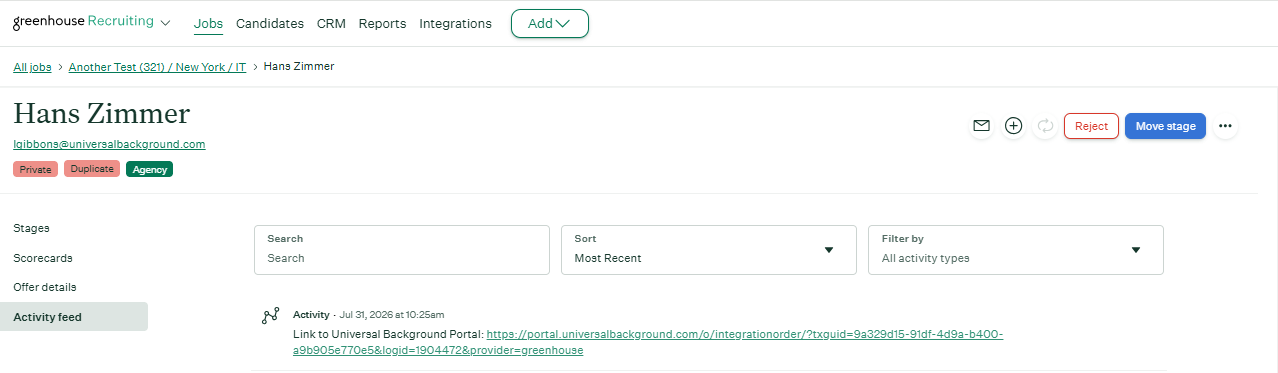Click the lgibbons@universalbackground.com email link
The width and height of the screenshot is (1278, 373).
pyautogui.click(x=109, y=144)
